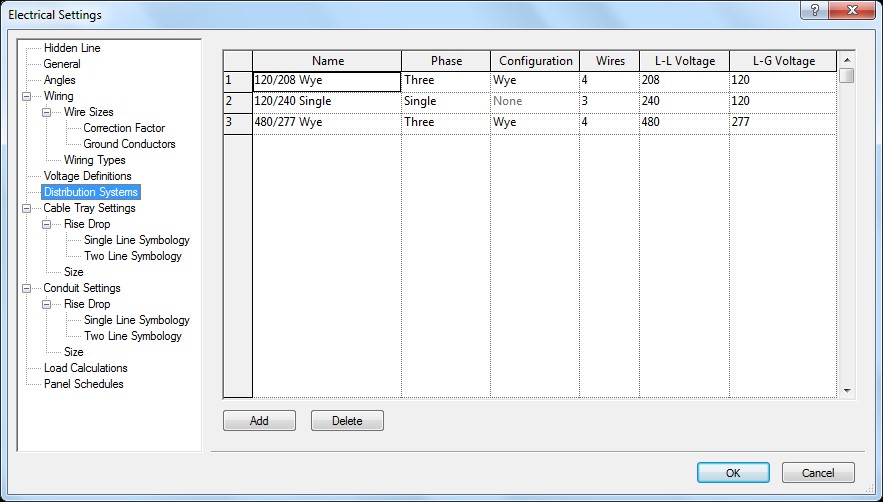883x502 pixels.
Task: Collapse Rise Drop under Cable Tray Settings
Action: (x=47, y=224)
